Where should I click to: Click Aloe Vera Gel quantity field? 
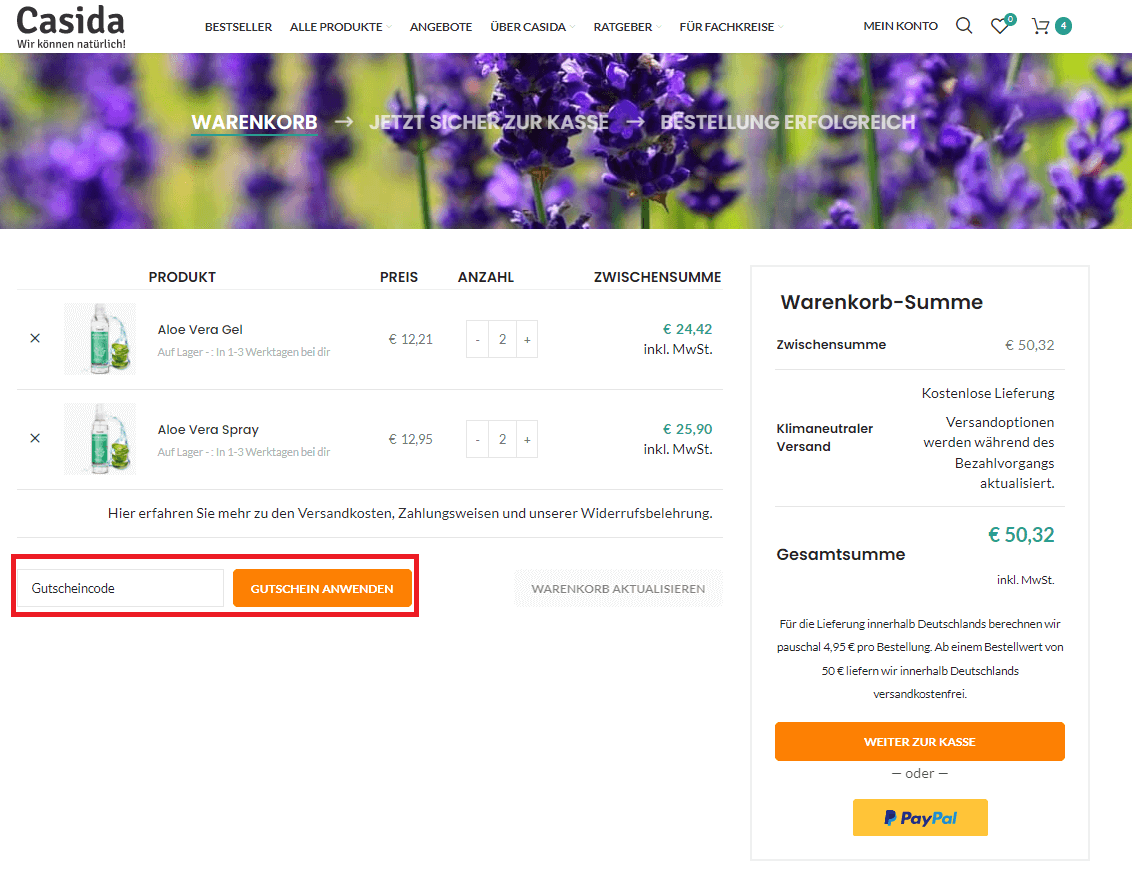click(502, 339)
